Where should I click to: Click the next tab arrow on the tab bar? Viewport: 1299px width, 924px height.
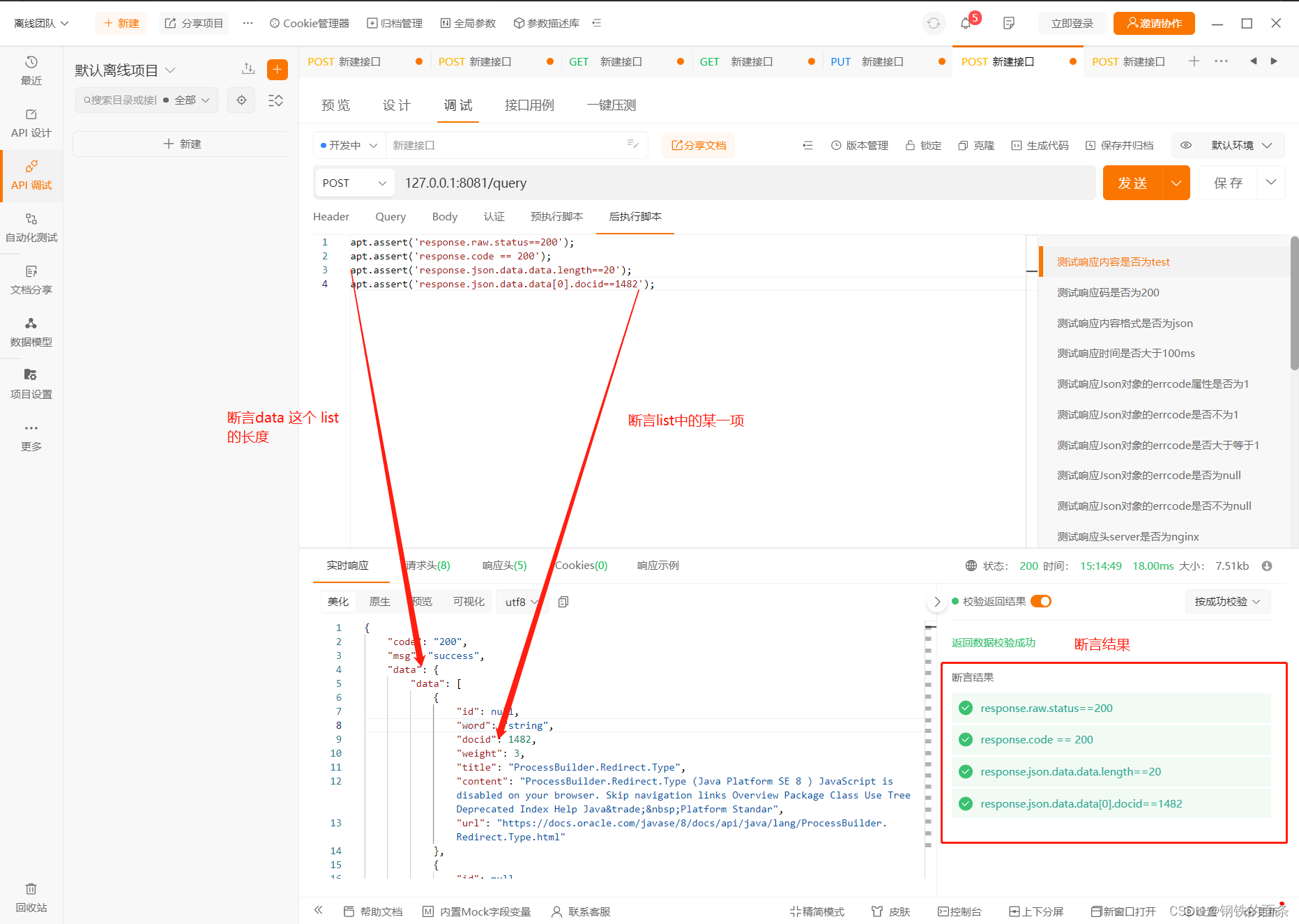[1274, 61]
